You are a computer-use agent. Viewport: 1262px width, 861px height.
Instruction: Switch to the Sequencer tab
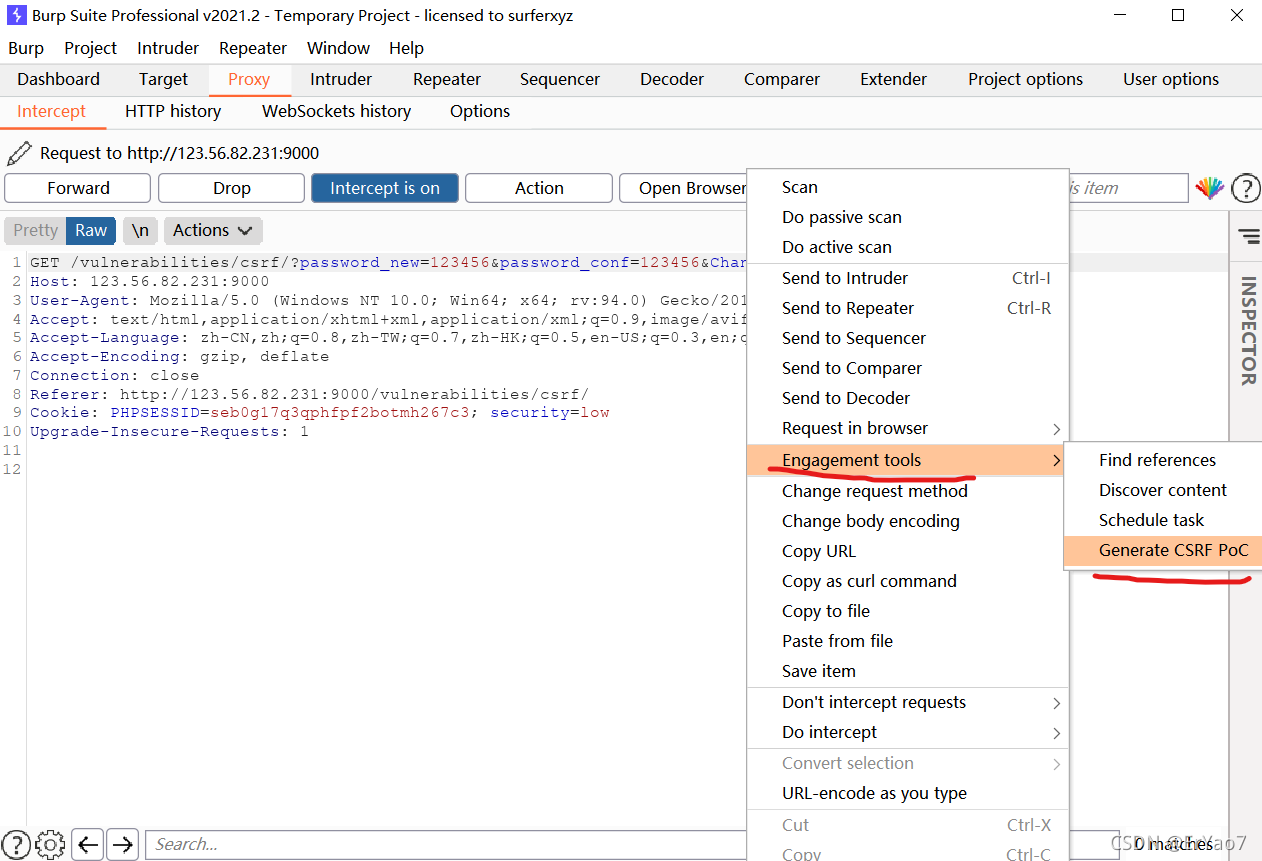tap(560, 79)
